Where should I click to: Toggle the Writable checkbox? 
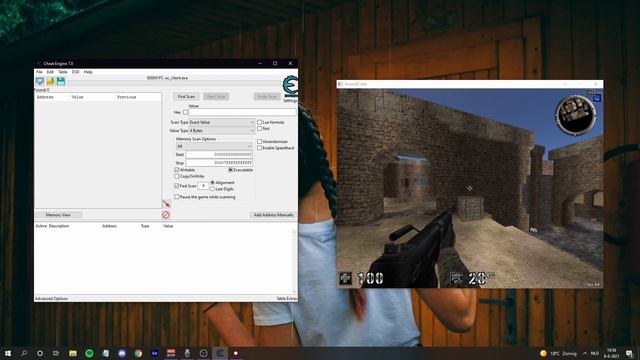[x=177, y=169]
